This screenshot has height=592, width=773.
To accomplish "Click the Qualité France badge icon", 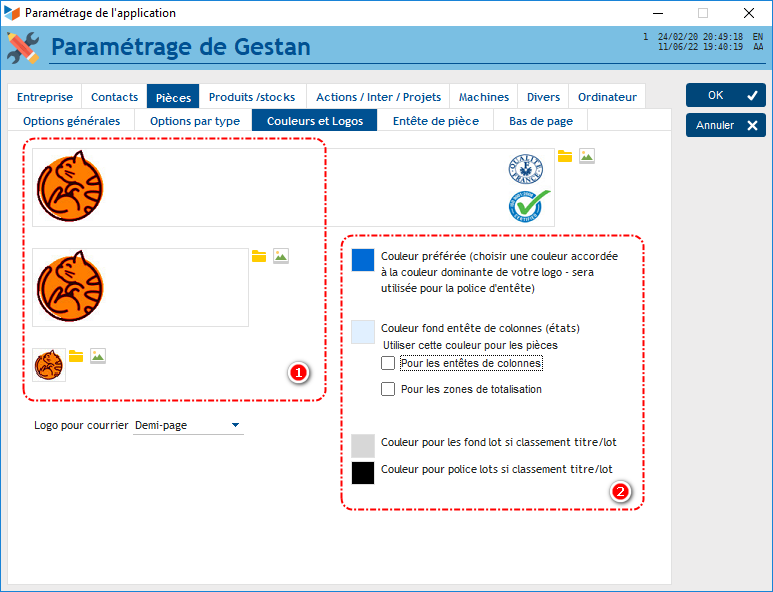I will (527, 169).
